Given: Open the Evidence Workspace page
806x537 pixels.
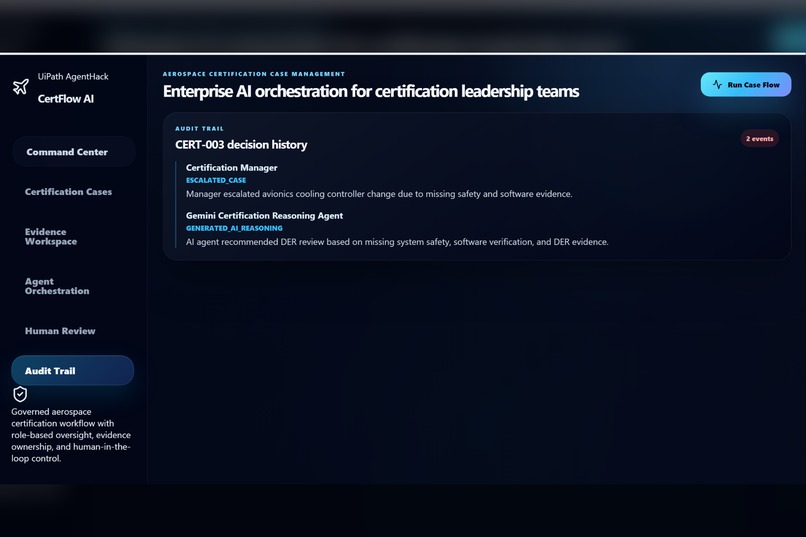Looking at the screenshot, I should point(51,236).
